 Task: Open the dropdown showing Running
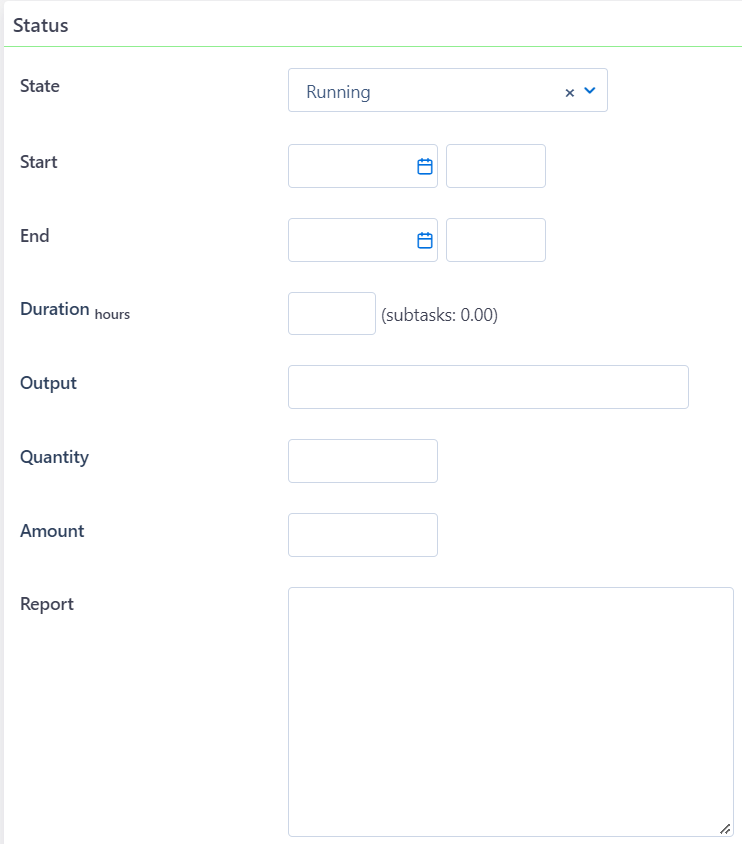click(x=448, y=90)
